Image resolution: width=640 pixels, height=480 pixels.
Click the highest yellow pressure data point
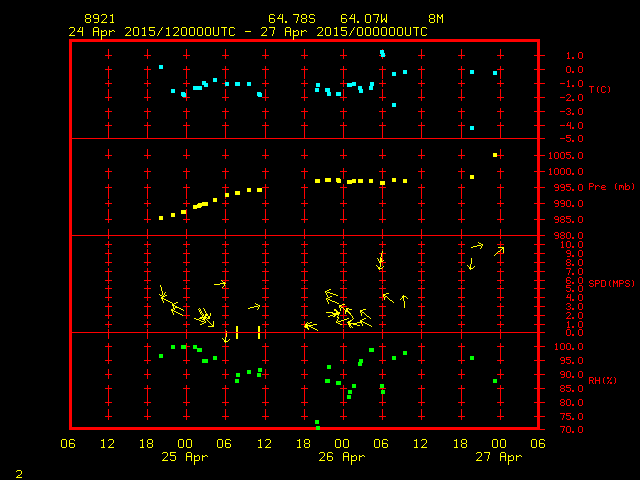tap(495, 155)
